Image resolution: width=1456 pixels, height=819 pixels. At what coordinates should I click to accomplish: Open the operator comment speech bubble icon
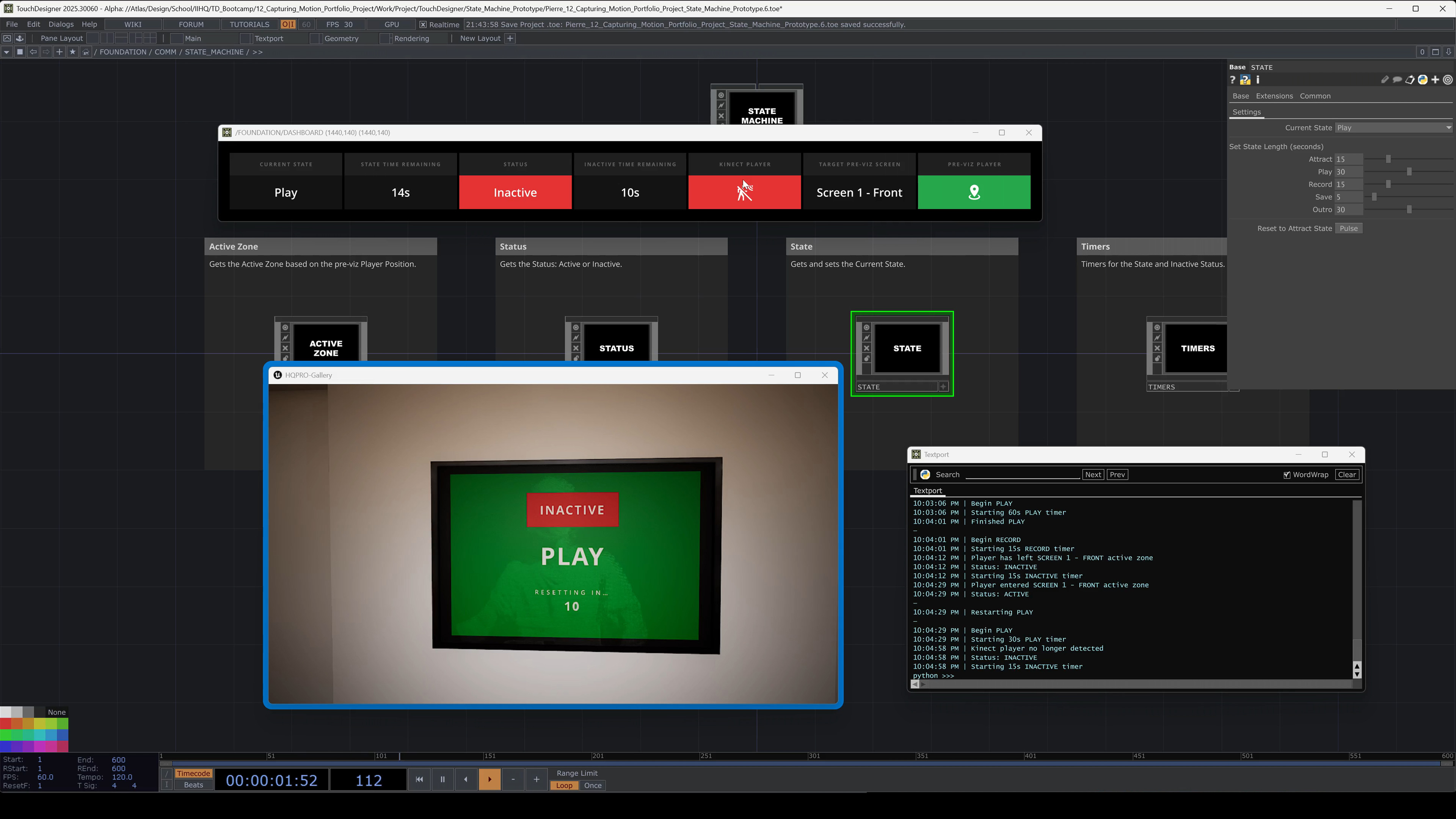(x=1397, y=80)
